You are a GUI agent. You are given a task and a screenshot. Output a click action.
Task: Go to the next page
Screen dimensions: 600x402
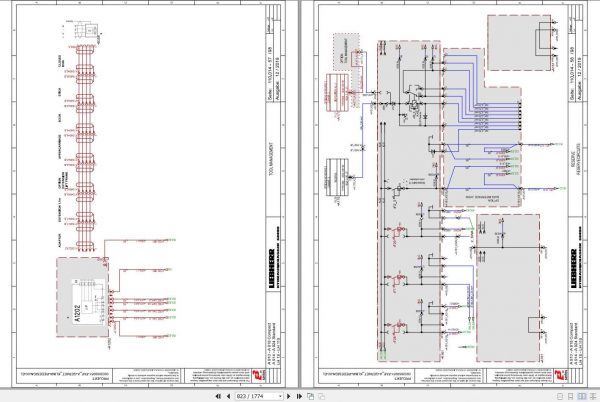click(289, 396)
